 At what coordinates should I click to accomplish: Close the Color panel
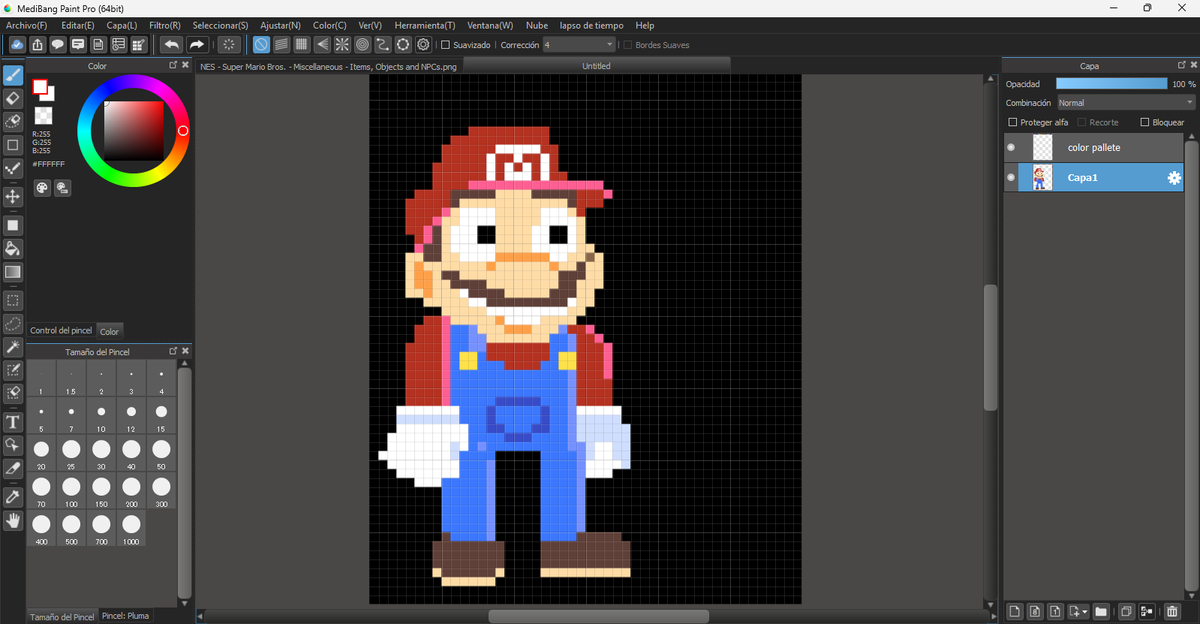coord(185,66)
